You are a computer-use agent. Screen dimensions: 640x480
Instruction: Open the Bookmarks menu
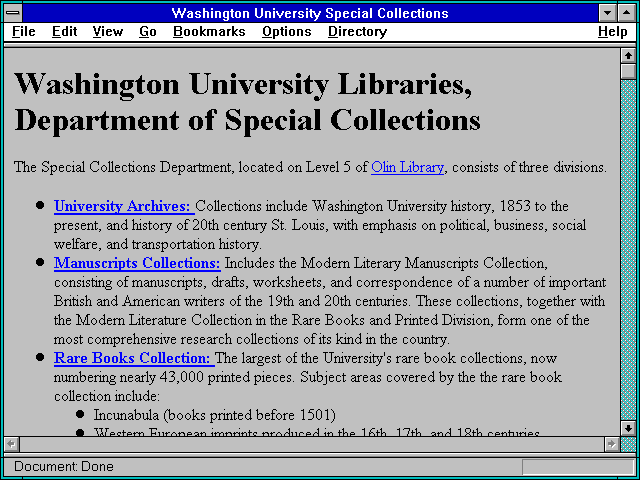coord(209,32)
